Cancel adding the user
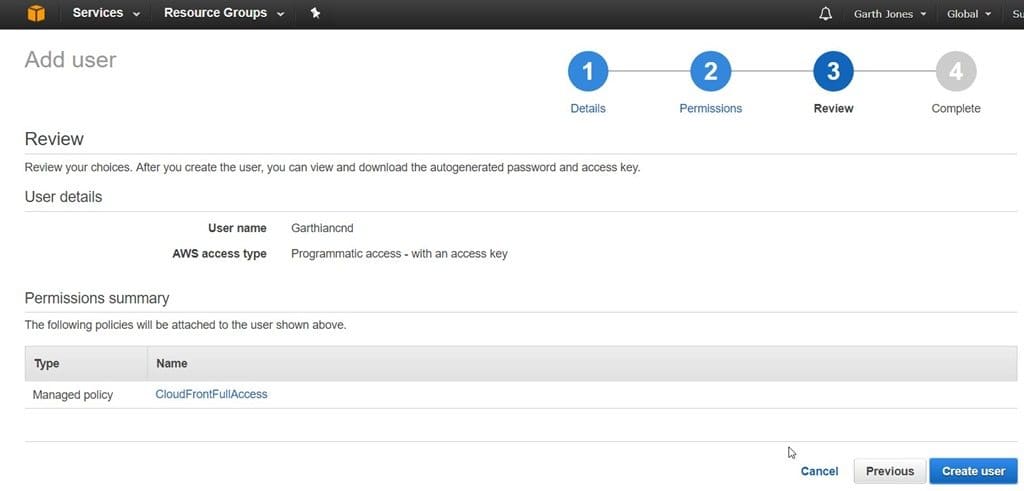Screen dimensions: 1024x491 [820, 471]
